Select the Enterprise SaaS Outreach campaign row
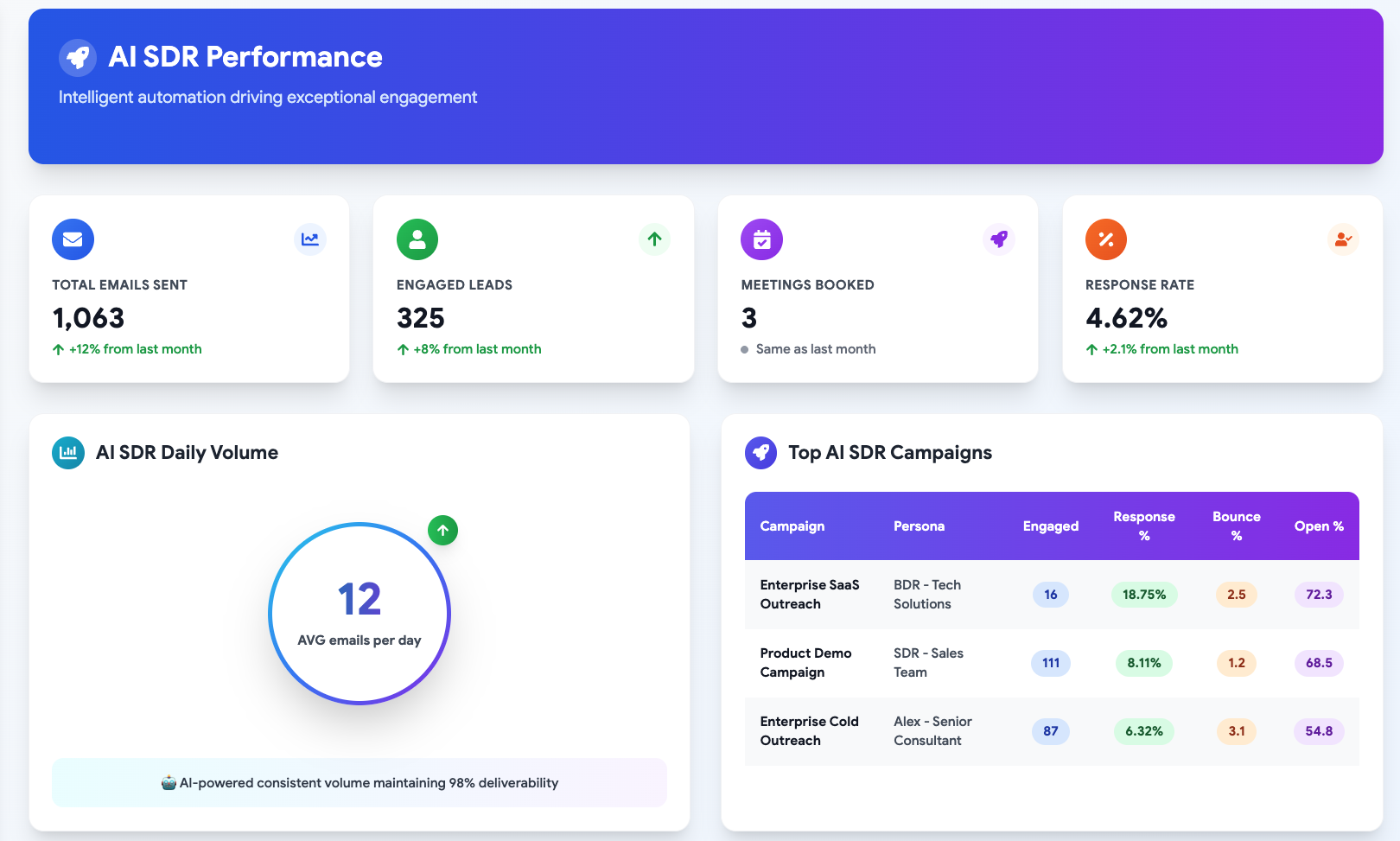 coord(809,595)
